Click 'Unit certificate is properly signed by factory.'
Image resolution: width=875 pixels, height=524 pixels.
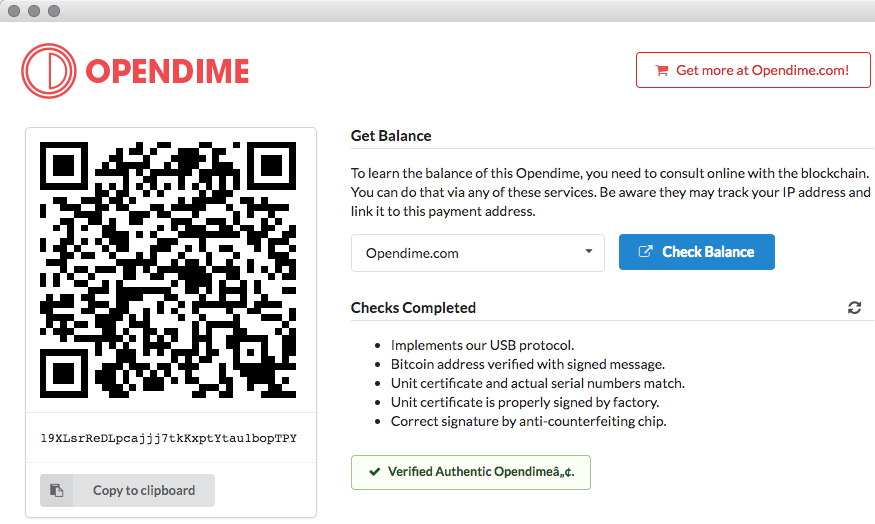pos(525,402)
